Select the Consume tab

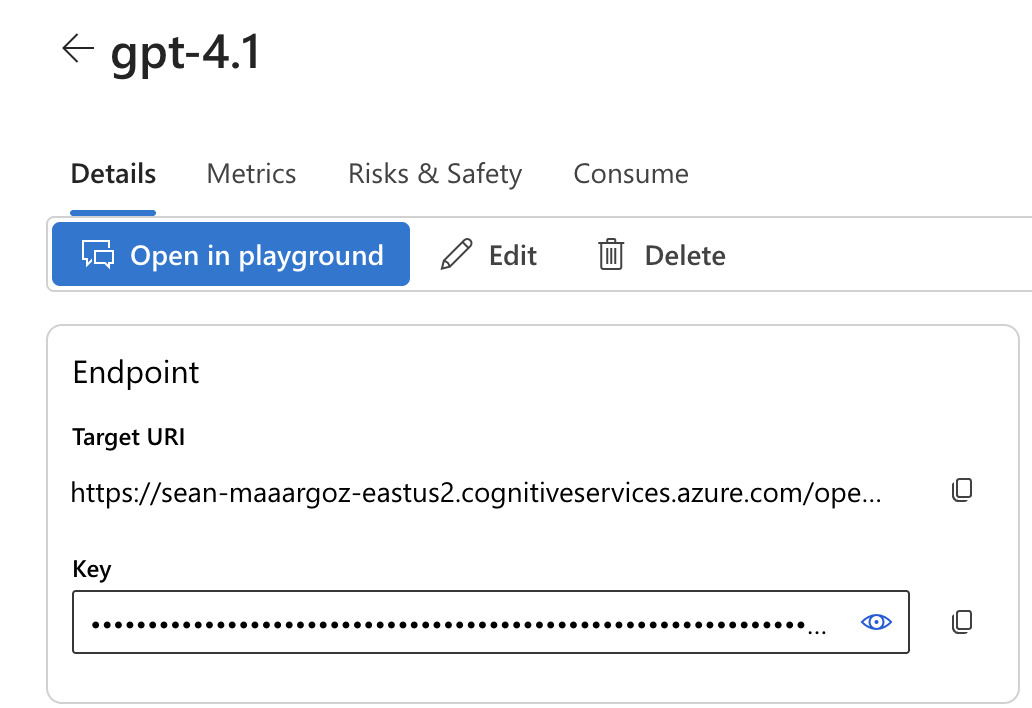click(x=631, y=174)
